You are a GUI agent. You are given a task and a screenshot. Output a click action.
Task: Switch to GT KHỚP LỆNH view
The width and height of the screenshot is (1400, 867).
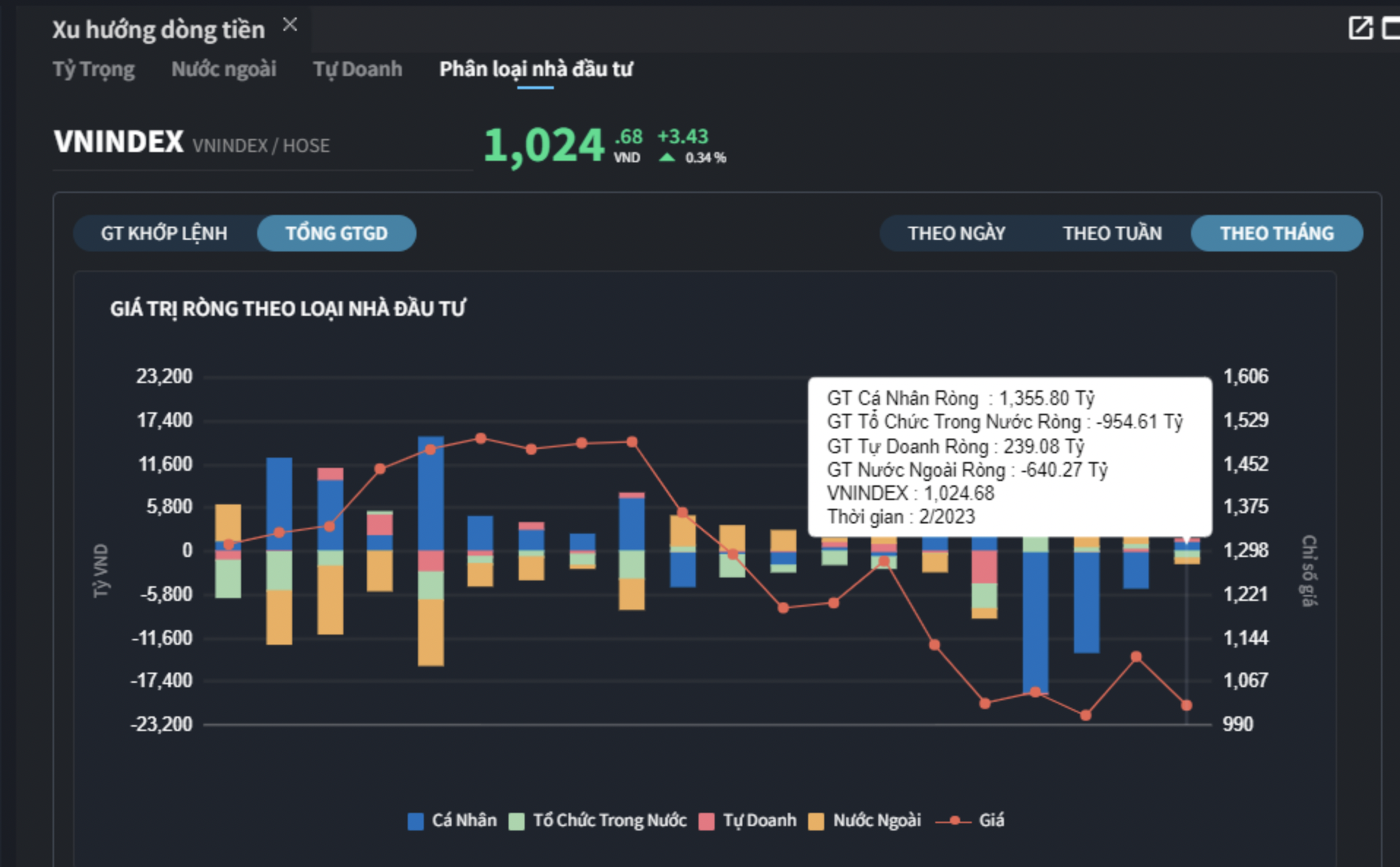pyautogui.click(x=164, y=233)
